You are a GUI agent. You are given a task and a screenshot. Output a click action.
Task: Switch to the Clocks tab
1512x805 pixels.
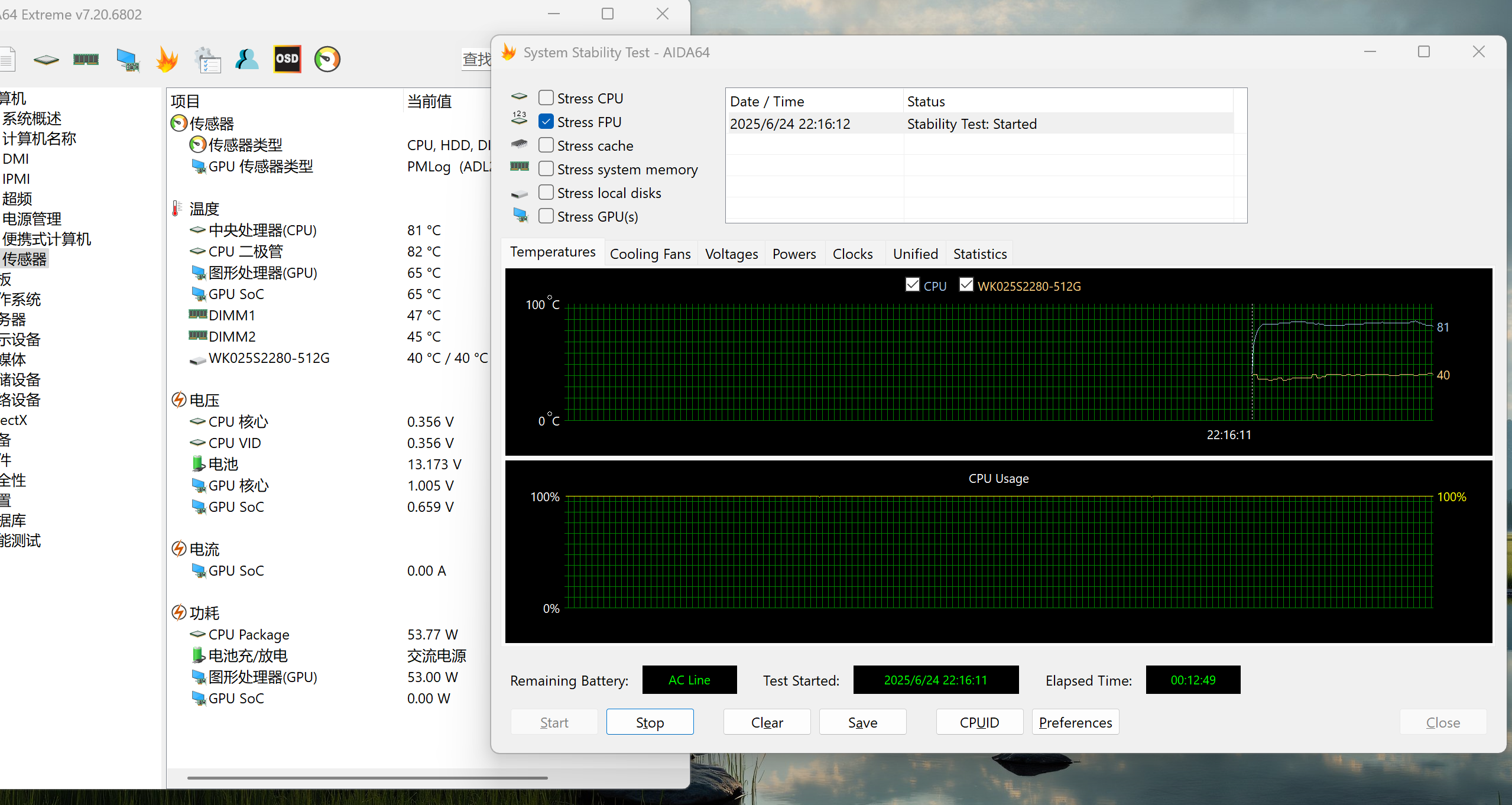(852, 254)
